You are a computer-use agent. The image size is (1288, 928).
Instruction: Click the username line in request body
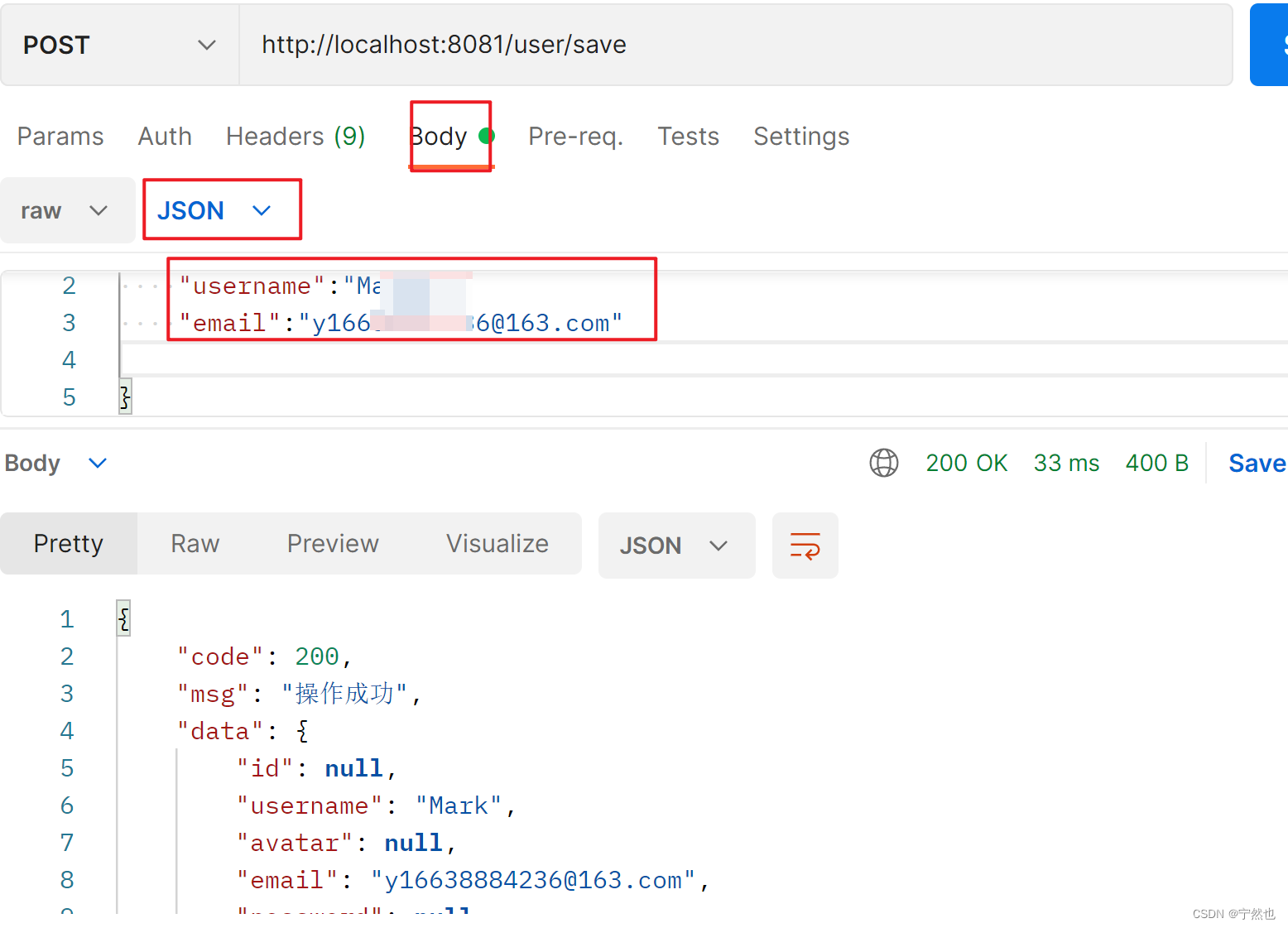281,286
